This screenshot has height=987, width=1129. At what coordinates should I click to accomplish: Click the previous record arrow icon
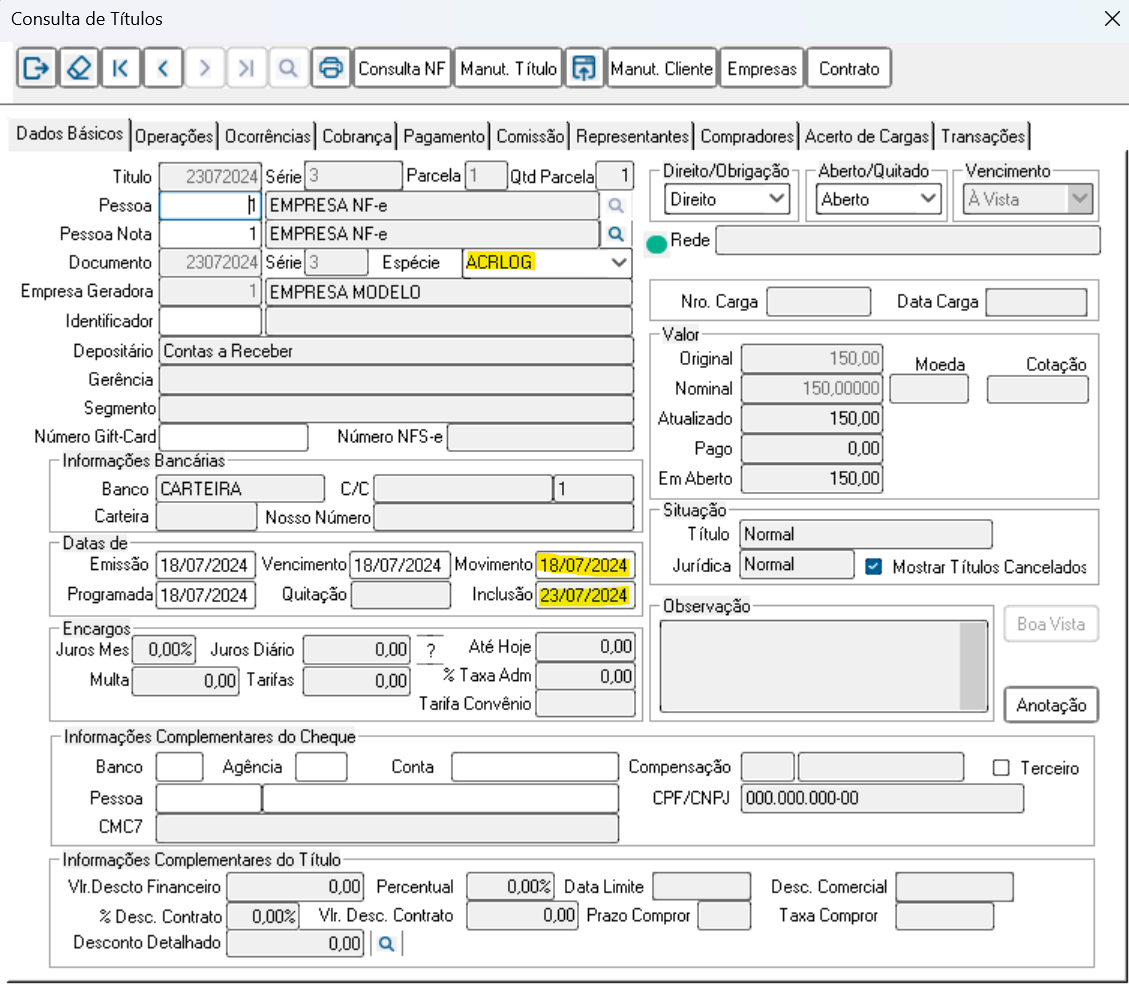pyautogui.click(x=162, y=69)
